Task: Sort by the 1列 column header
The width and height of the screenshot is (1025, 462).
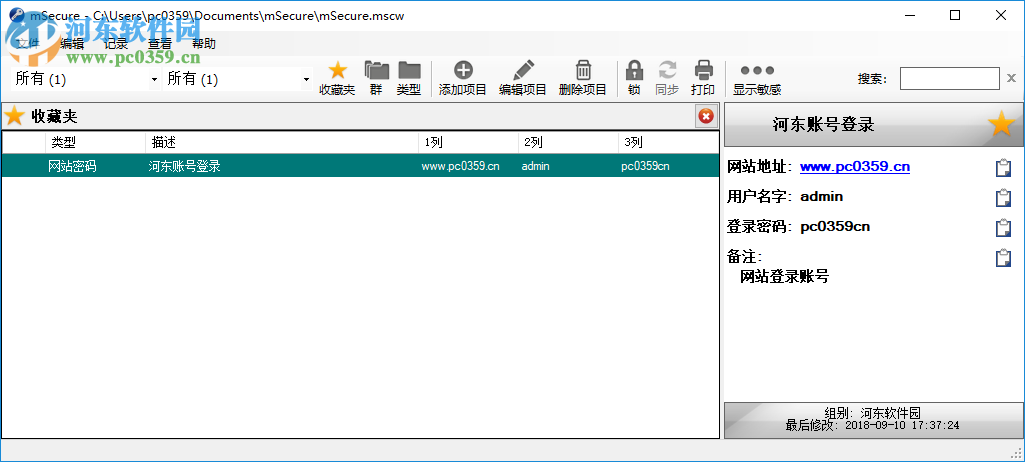Action: coord(469,142)
